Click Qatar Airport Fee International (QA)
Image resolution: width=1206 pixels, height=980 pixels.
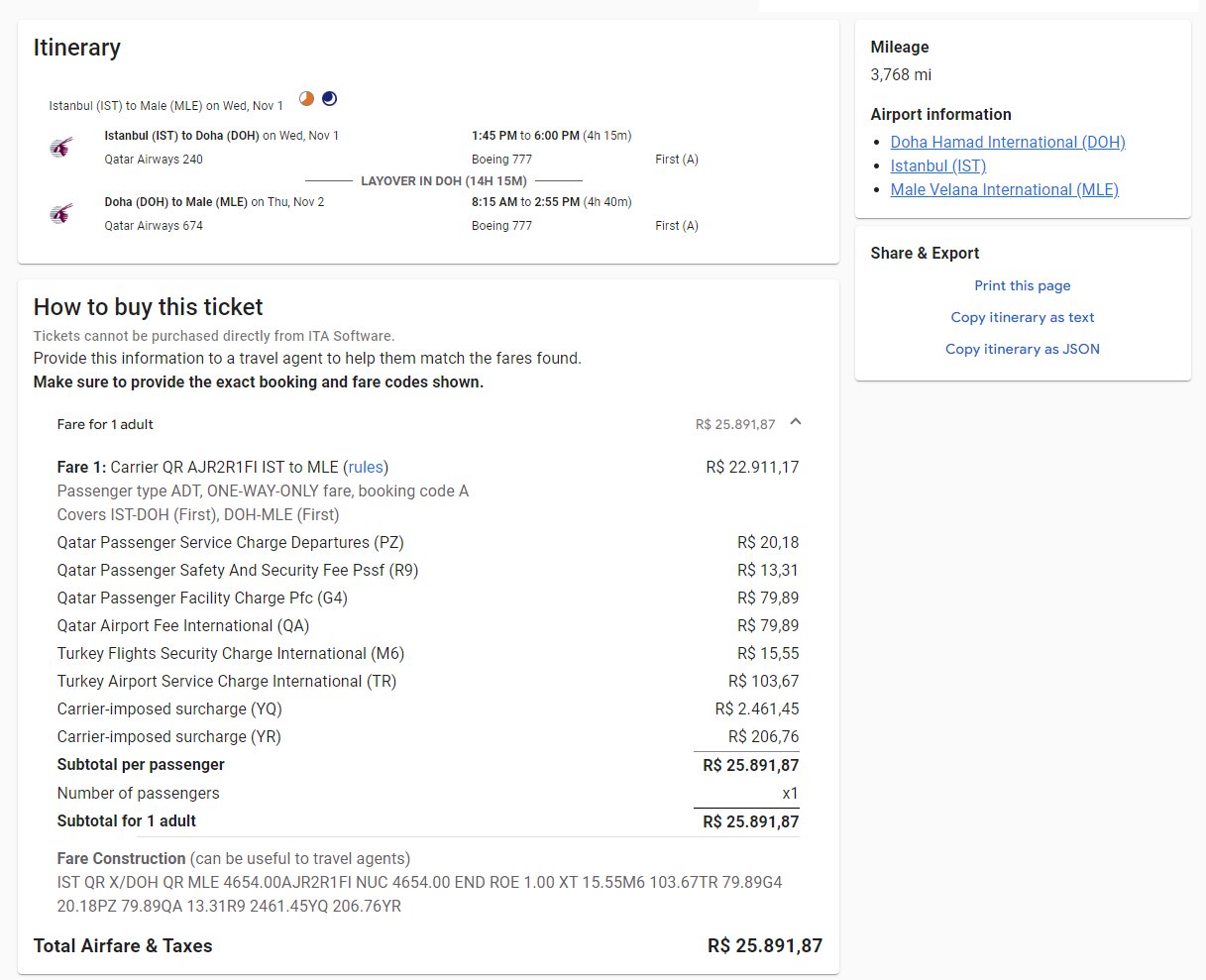point(183,625)
